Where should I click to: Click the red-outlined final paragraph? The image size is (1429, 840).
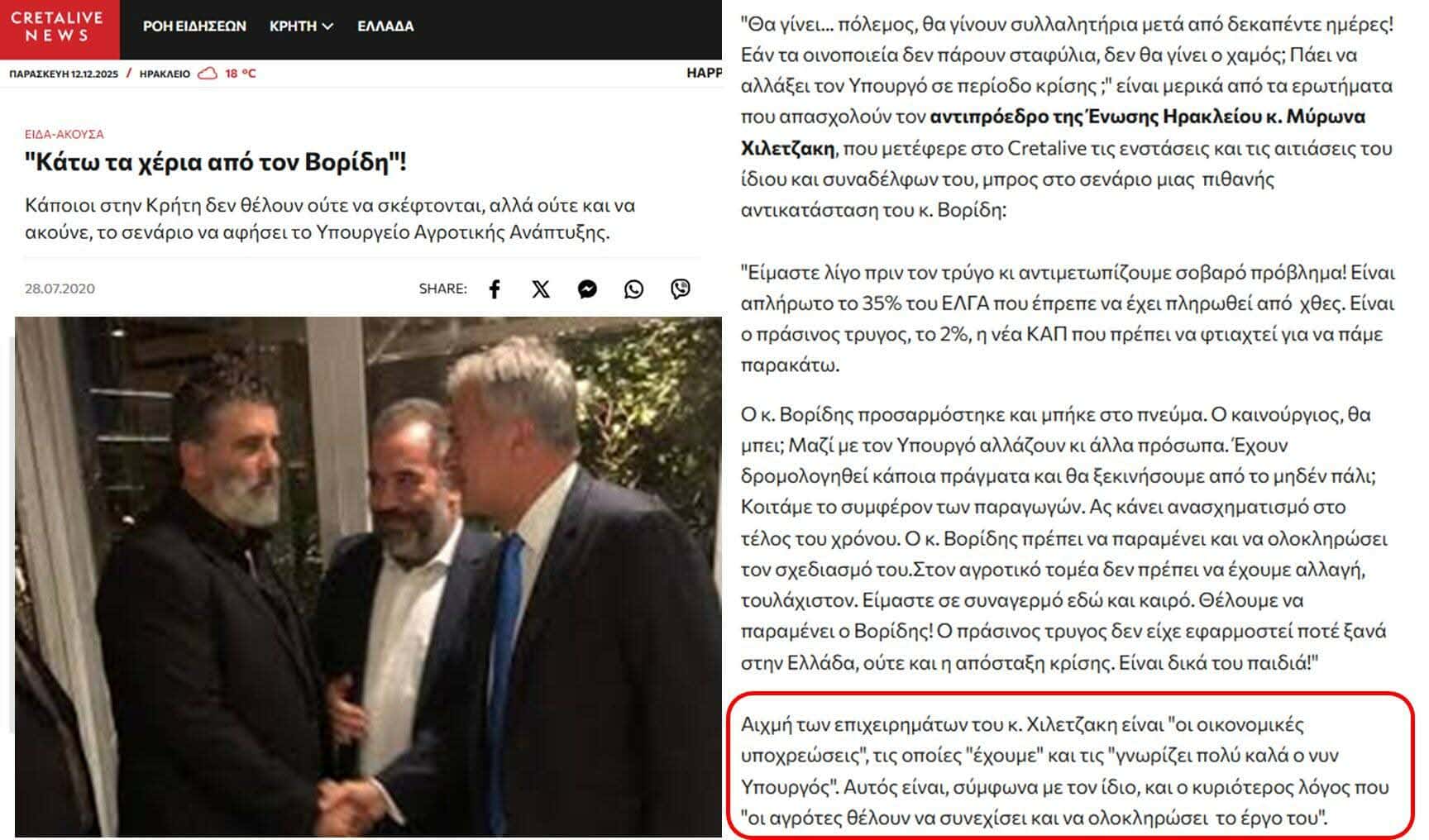tap(1070, 765)
